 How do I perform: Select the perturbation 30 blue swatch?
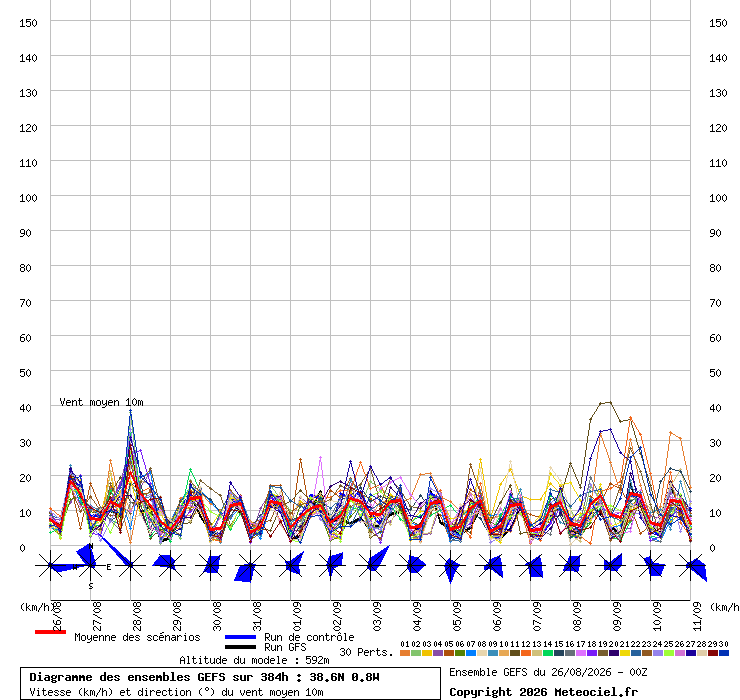723,653
